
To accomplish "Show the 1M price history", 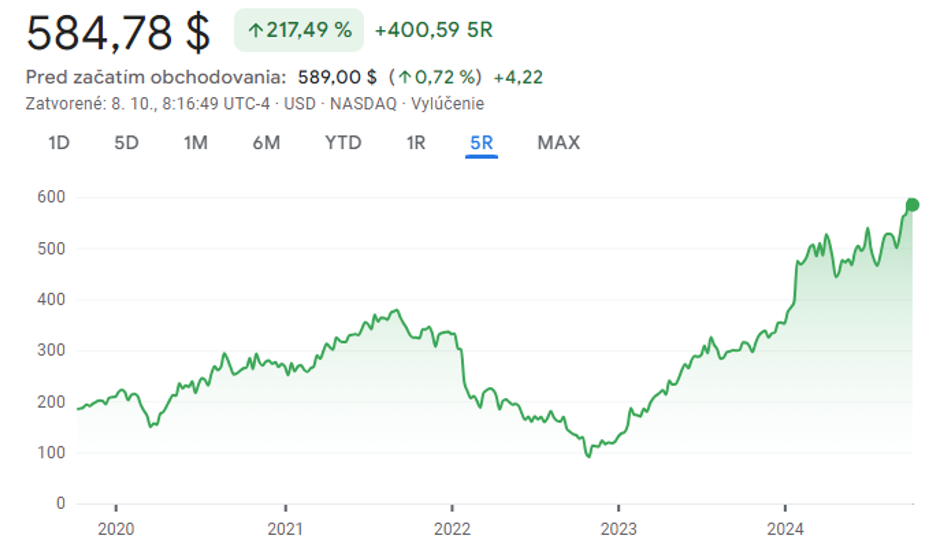I will coord(195,143).
